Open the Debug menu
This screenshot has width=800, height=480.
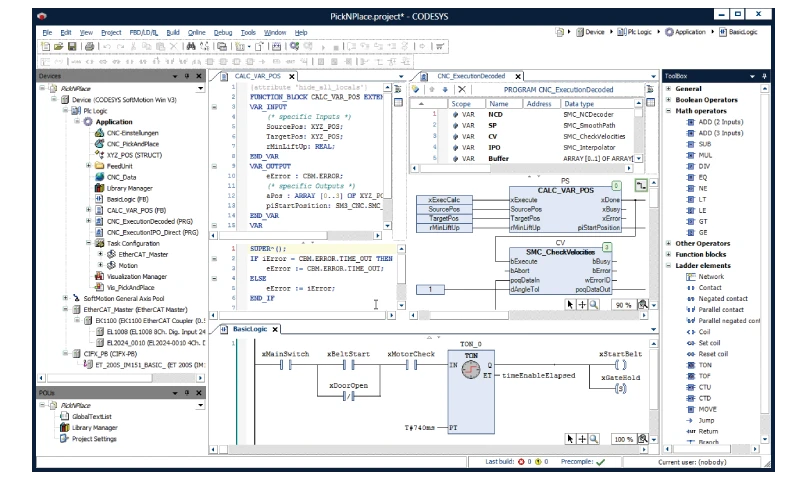tap(222, 32)
